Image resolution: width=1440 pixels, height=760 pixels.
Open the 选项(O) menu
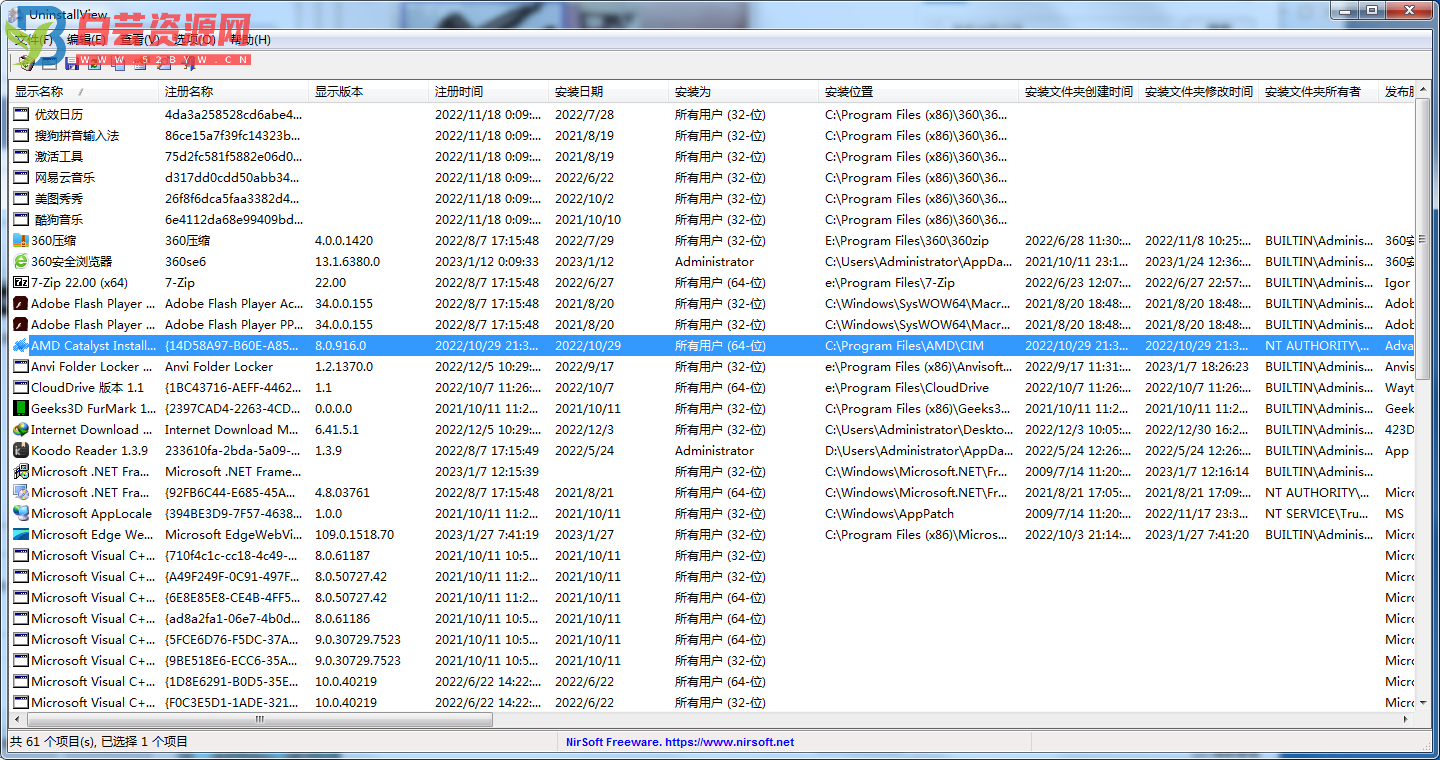pyautogui.click(x=195, y=40)
